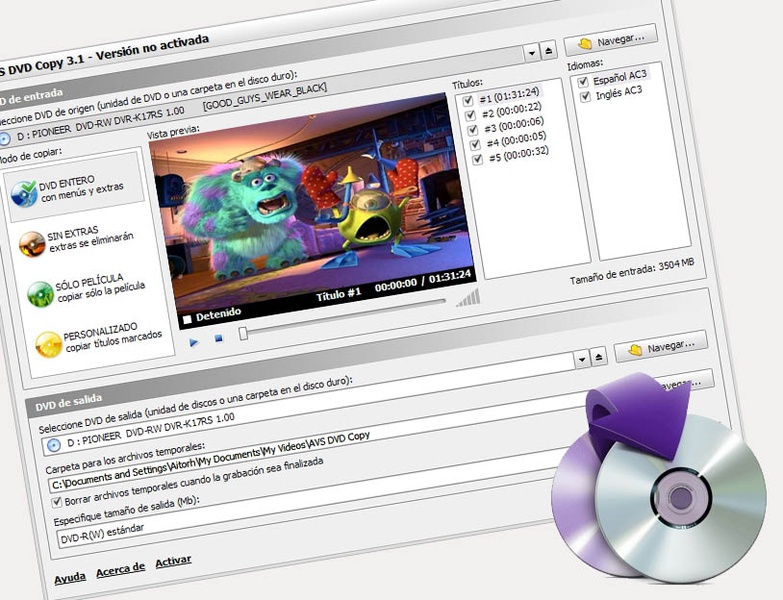
Task: Click the 'DVD de salida' section header
Action: 68,403
